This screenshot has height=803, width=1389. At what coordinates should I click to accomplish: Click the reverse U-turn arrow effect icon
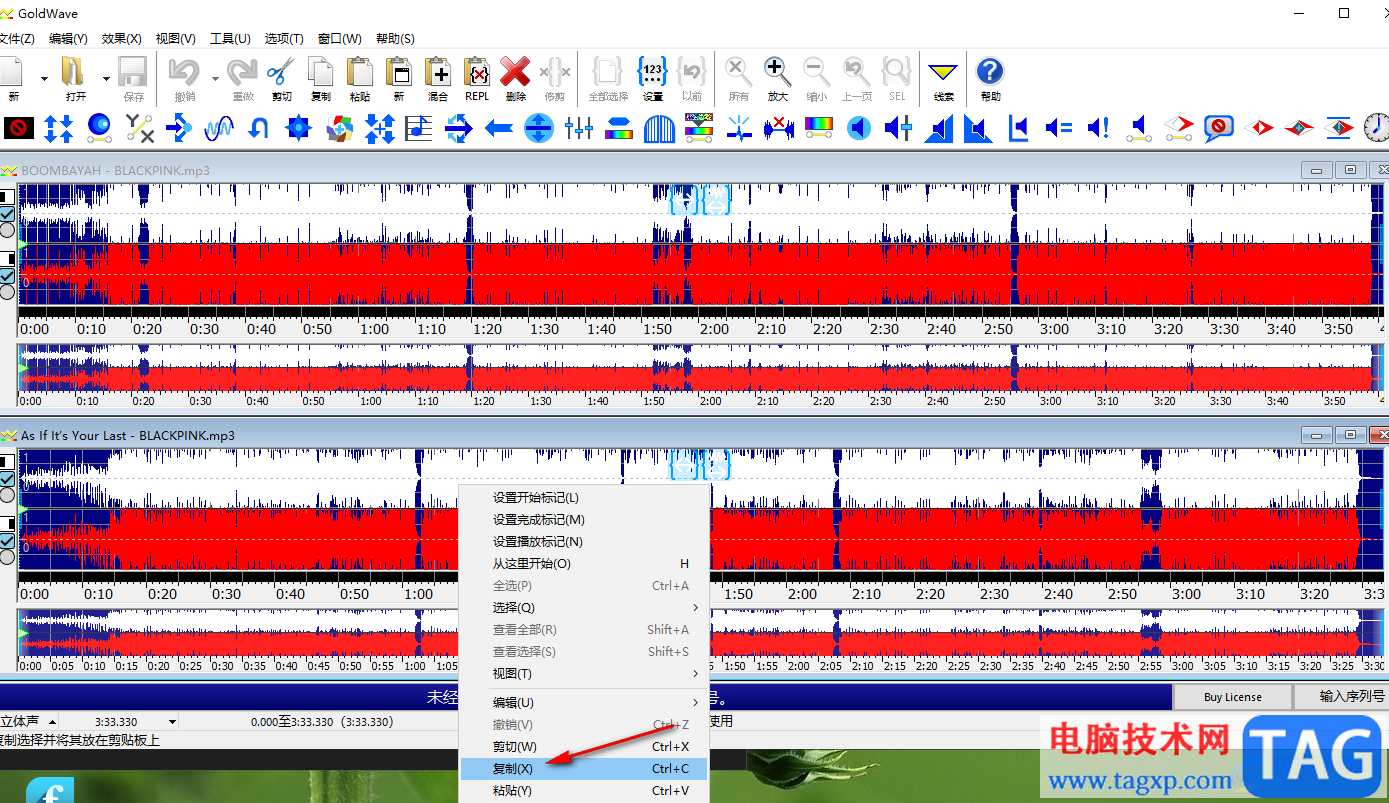click(x=259, y=128)
